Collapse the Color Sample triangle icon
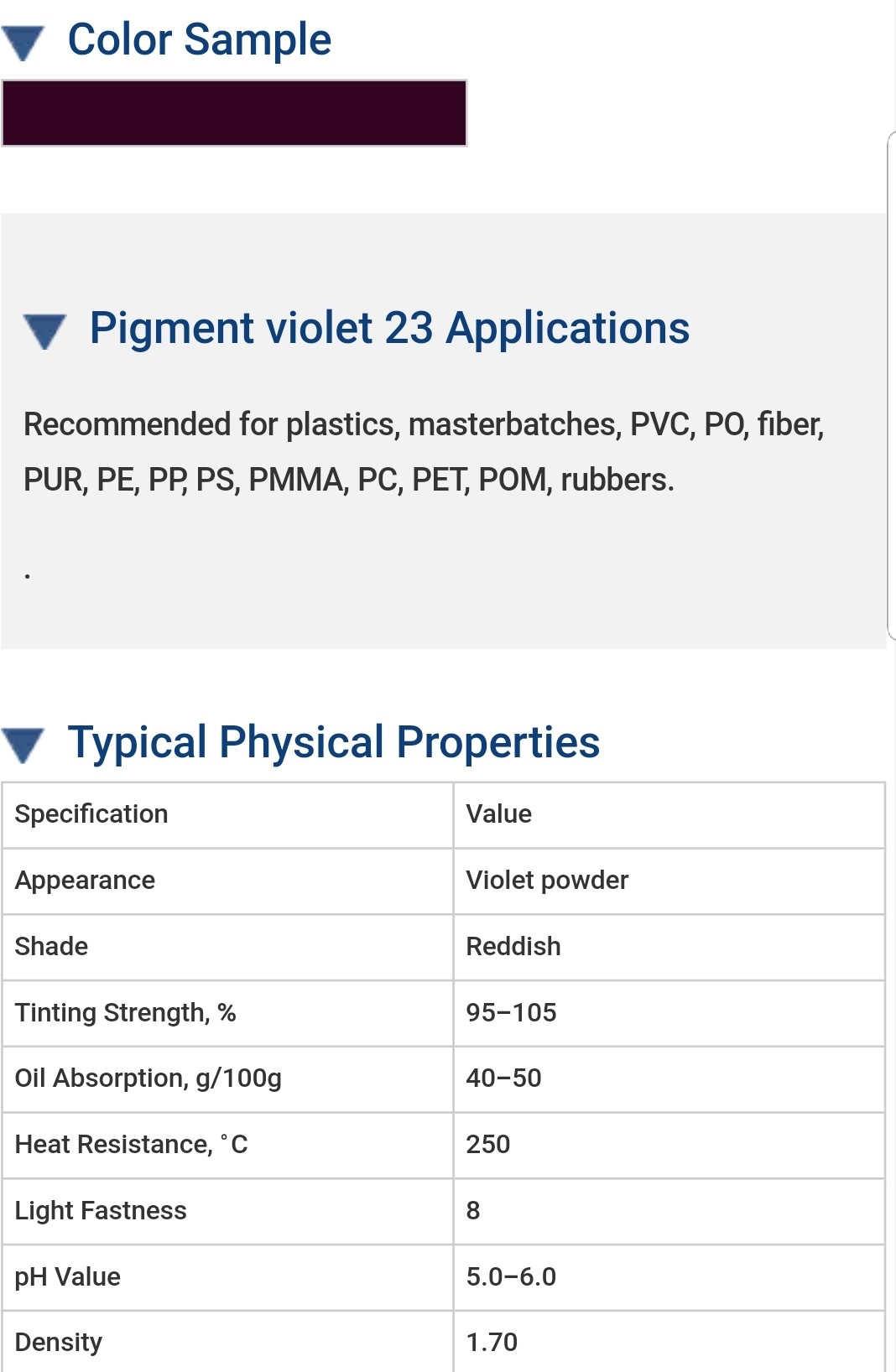The image size is (896, 1372). [x=22, y=43]
